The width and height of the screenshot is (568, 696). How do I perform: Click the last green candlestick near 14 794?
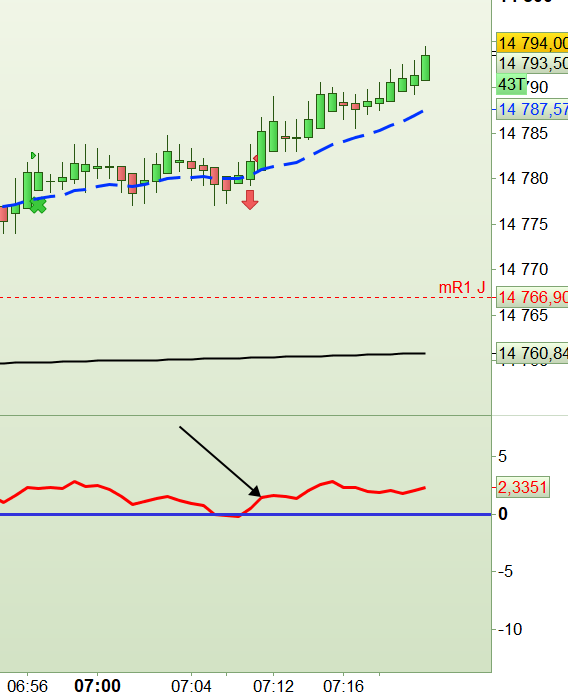click(426, 67)
